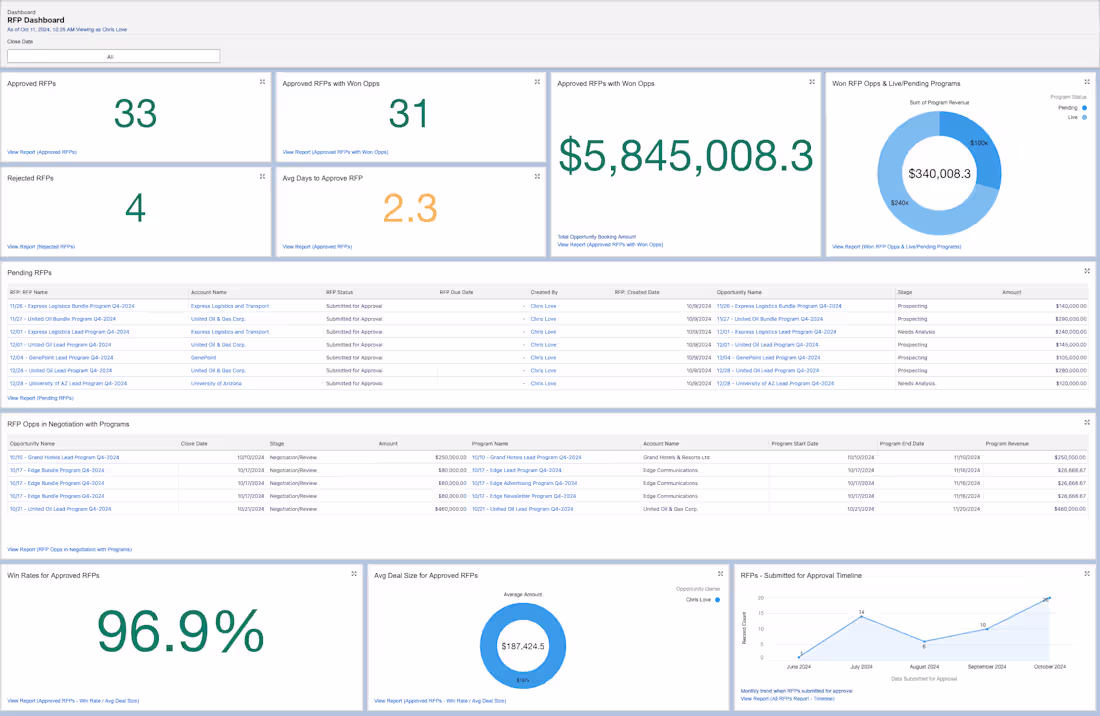Expand the Approved RFPs widget
The height and width of the screenshot is (716, 1100).
261,82
